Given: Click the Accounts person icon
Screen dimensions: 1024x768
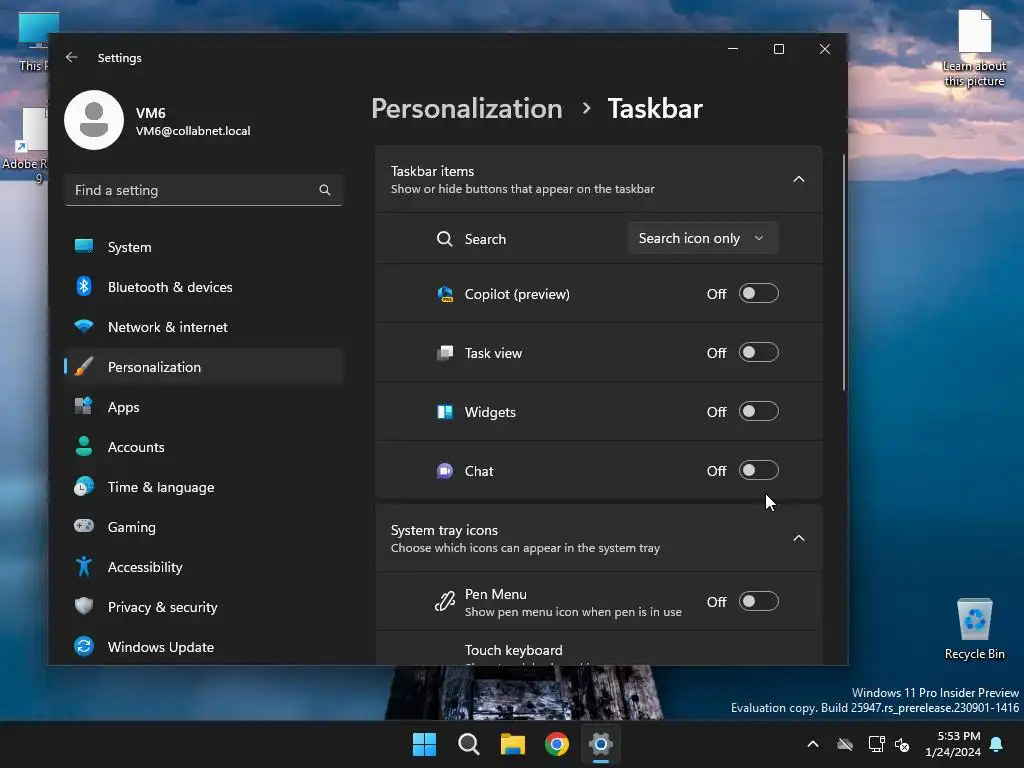Looking at the screenshot, I should coord(84,446).
